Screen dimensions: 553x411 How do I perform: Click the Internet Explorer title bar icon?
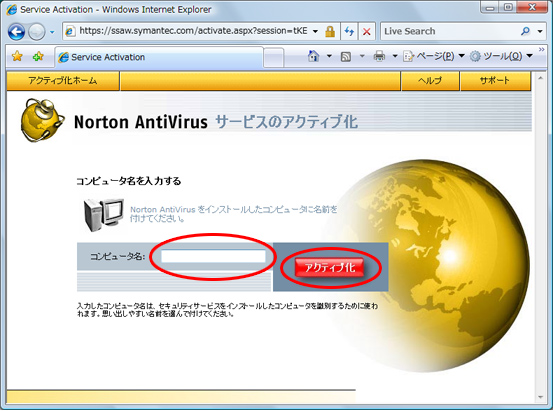tap(12, 9)
